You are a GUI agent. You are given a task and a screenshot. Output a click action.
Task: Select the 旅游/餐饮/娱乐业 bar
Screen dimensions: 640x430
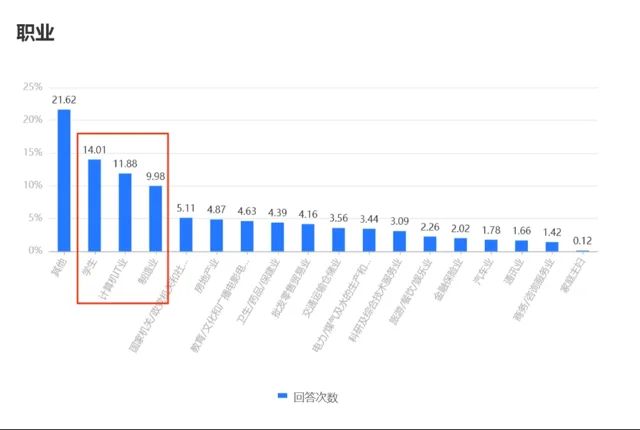click(430, 244)
